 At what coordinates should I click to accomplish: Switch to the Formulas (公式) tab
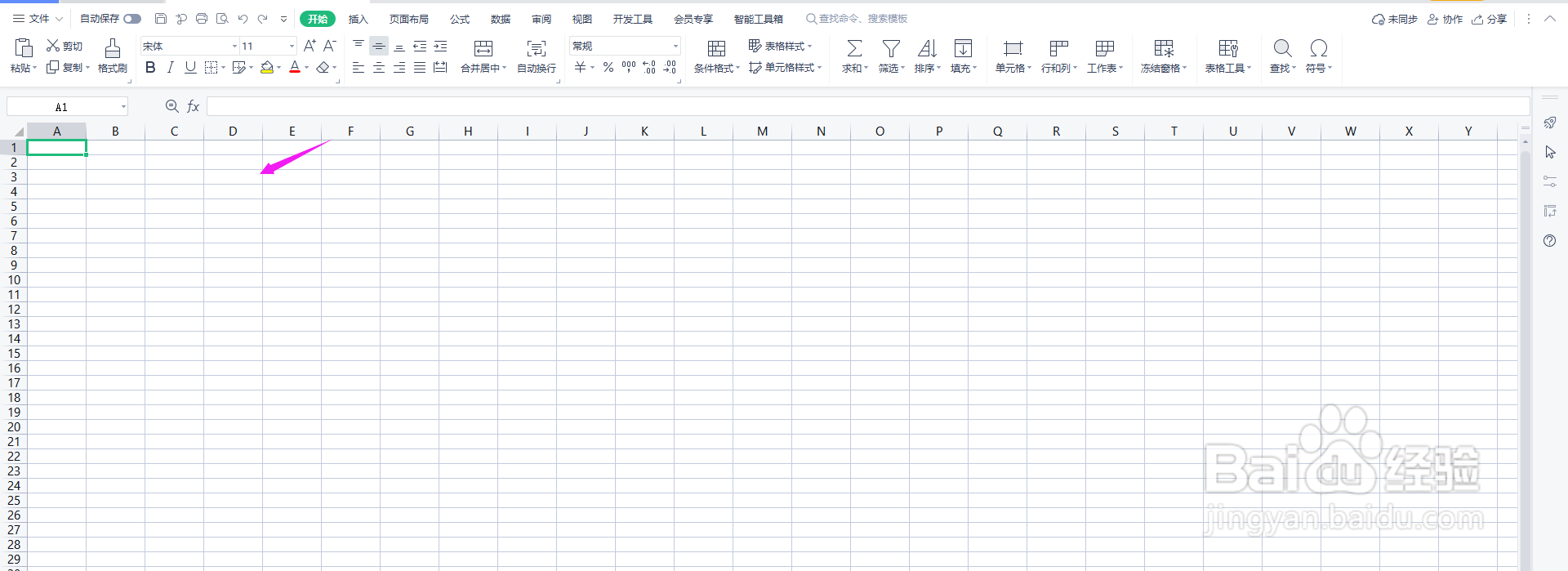[460, 19]
